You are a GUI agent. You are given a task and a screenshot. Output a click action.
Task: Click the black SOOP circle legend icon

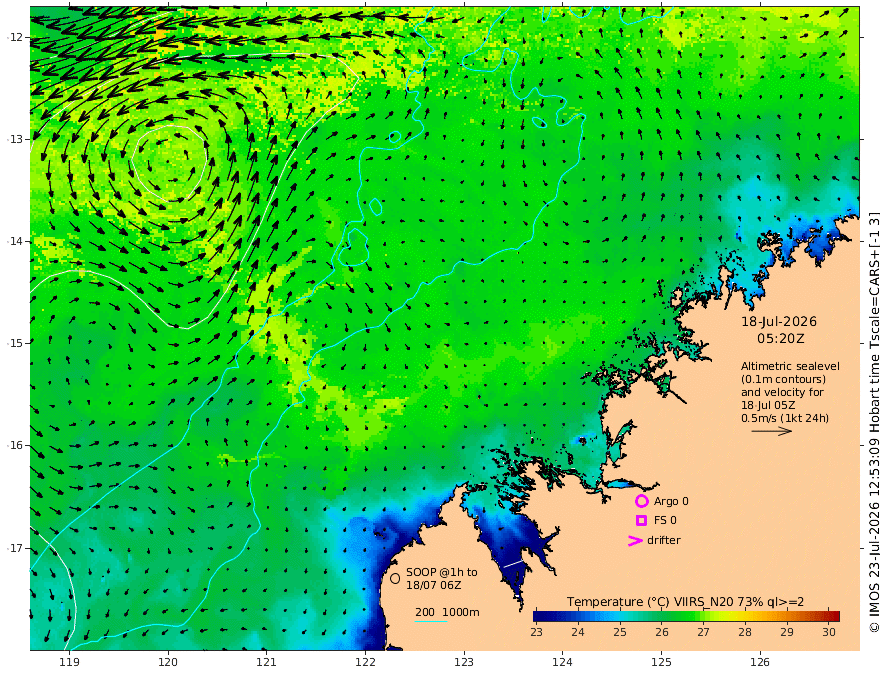coord(395,578)
